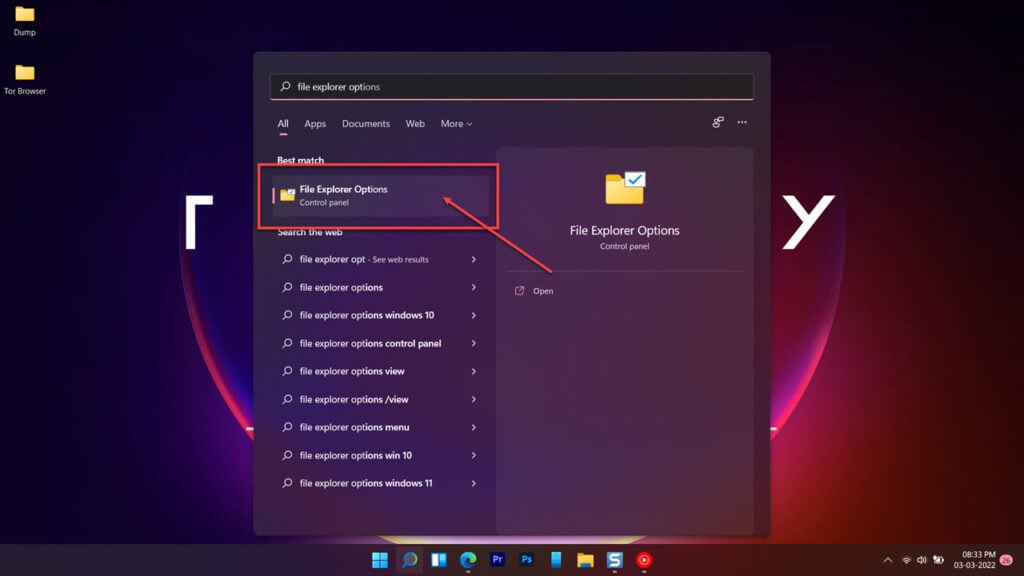Select 'file explorer options view' suggestion
Image resolution: width=1024 pixels, height=576 pixels.
tap(381, 372)
